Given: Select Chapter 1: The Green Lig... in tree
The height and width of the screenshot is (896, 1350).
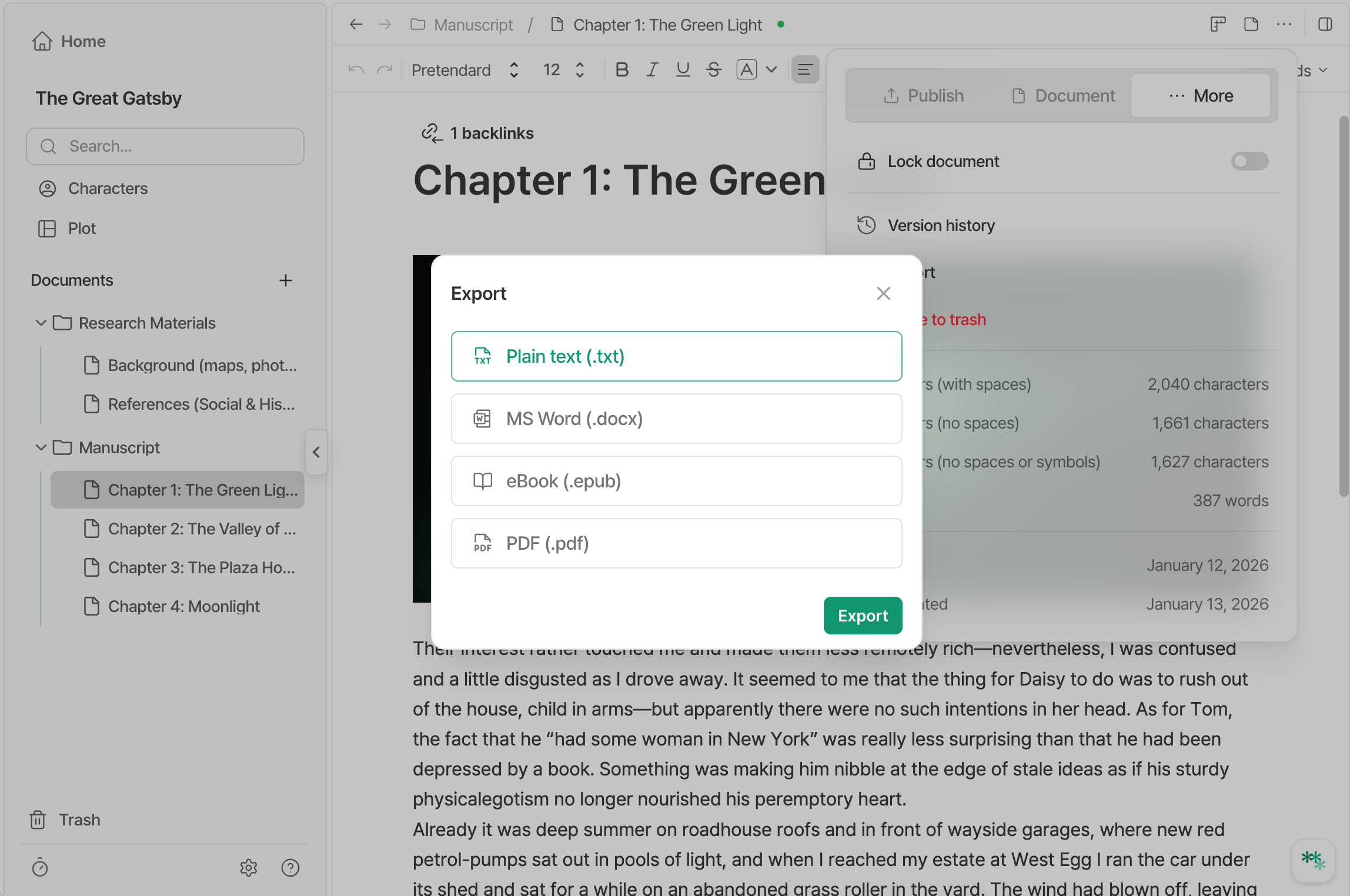Looking at the screenshot, I should pyautogui.click(x=178, y=490).
